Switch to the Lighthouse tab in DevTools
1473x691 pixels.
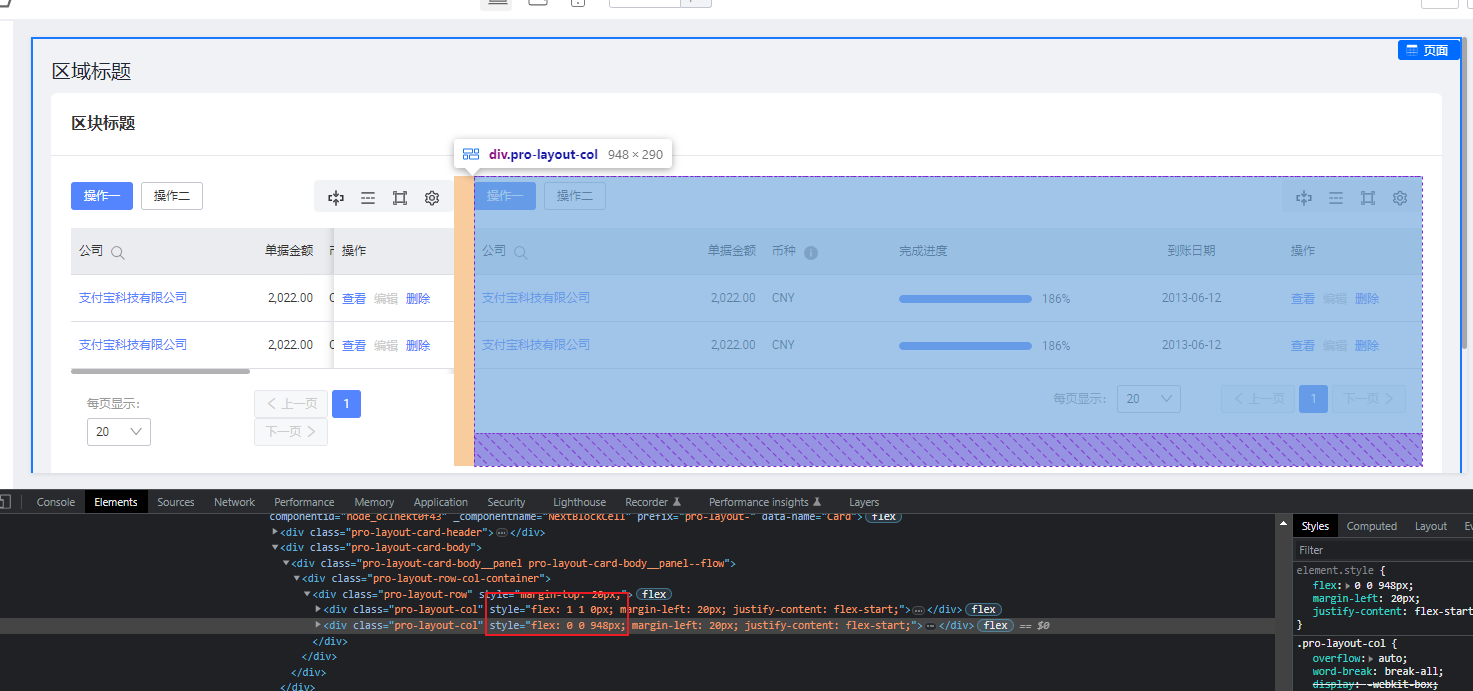579,502
